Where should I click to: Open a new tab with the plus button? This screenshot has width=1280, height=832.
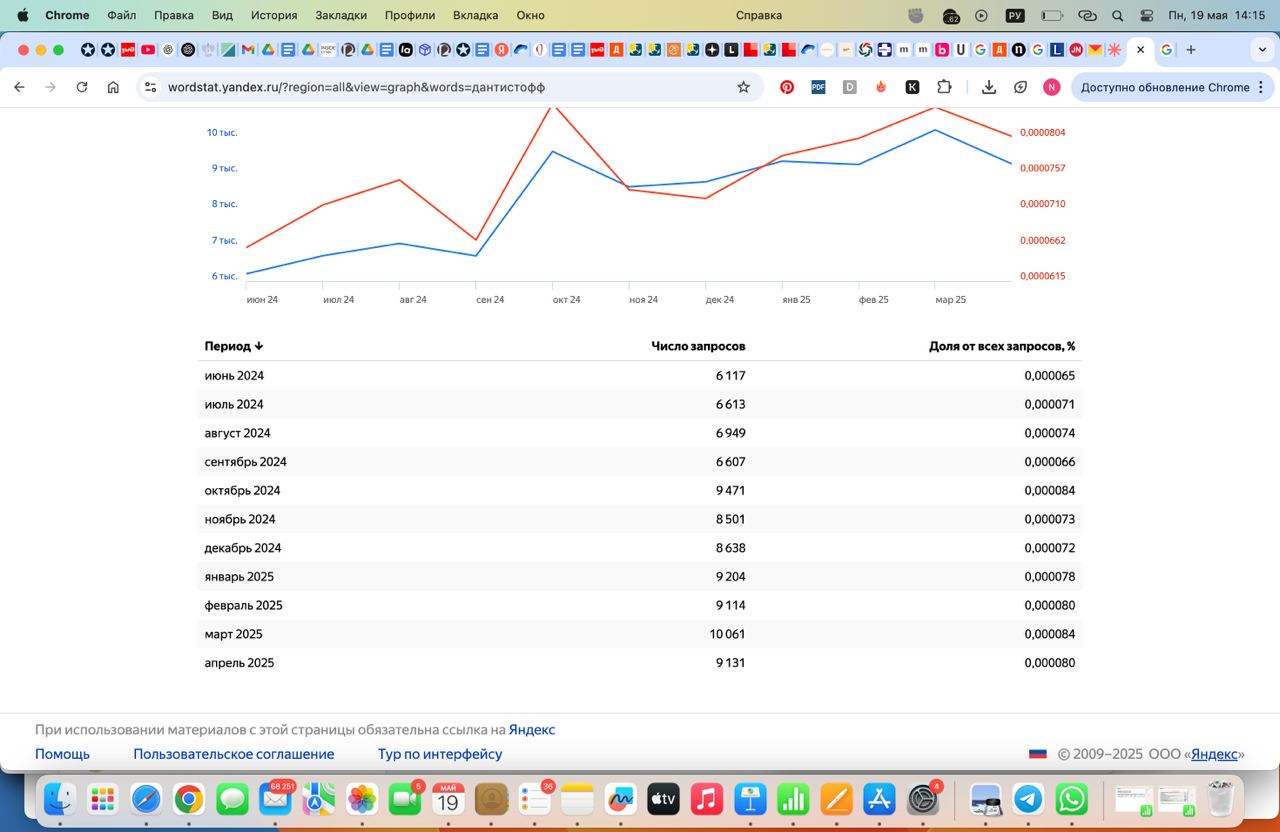(1191, 50)
